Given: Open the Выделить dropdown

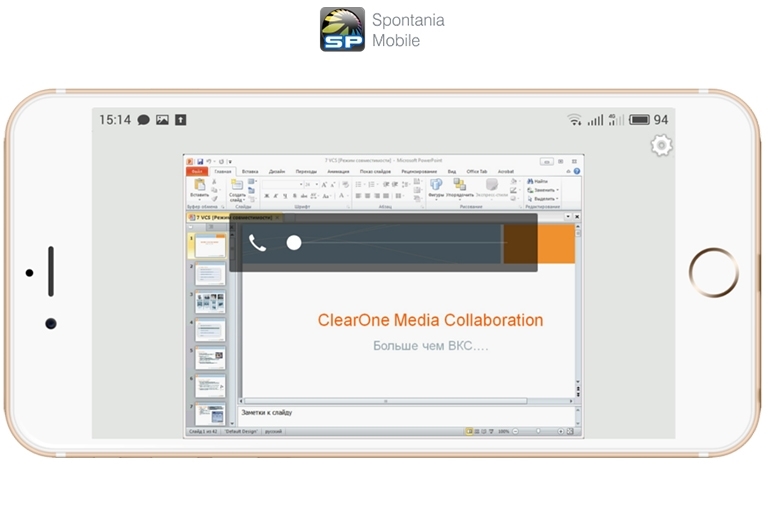Looking at the screenshot, I should pyautogui.click(x=543, y=197).
